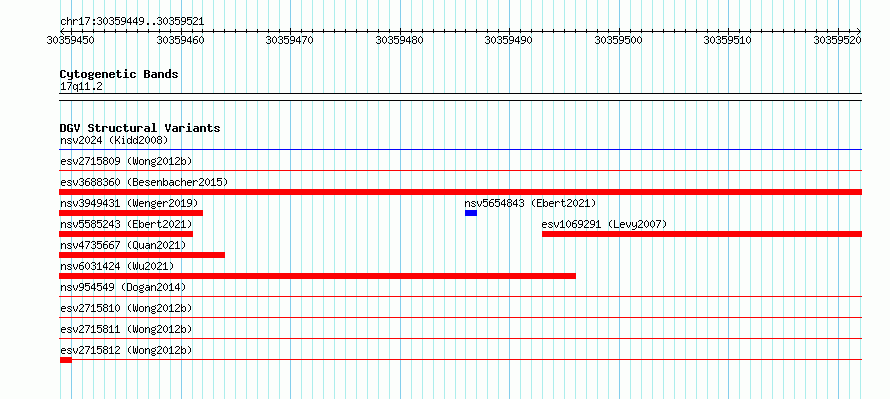The height and width of the screenshot is (399, 890).
Task: Click ruler position 30359450
Action: tap(70, 40)
